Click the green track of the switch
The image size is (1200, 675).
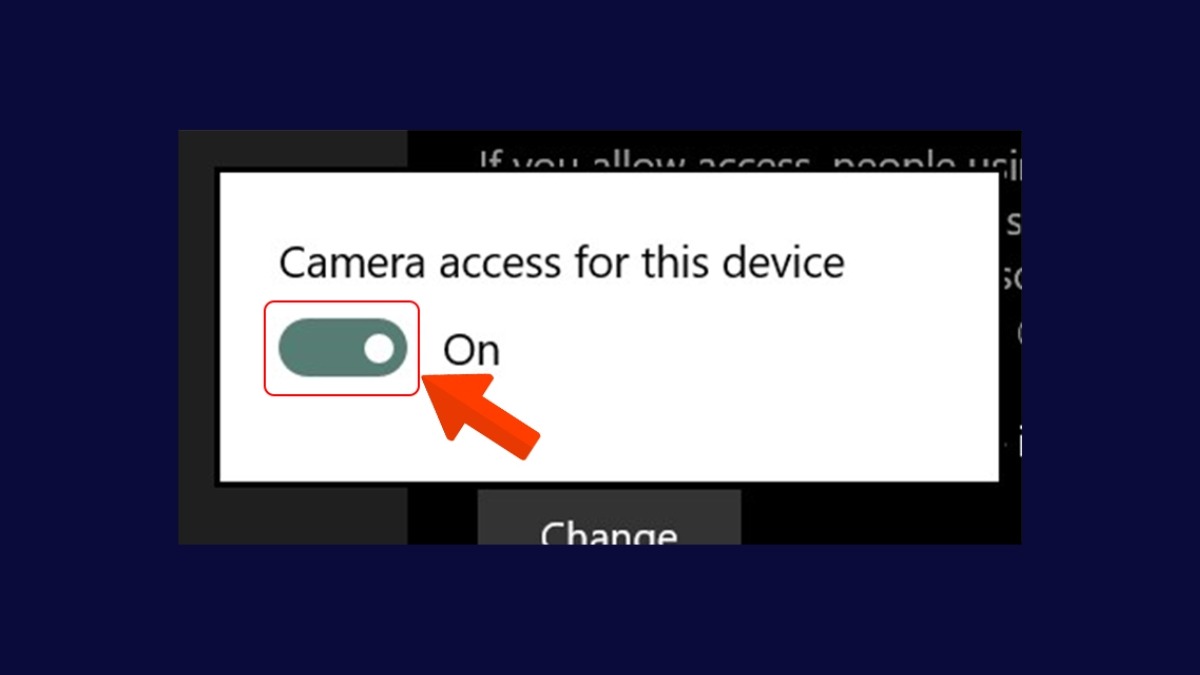320,348
